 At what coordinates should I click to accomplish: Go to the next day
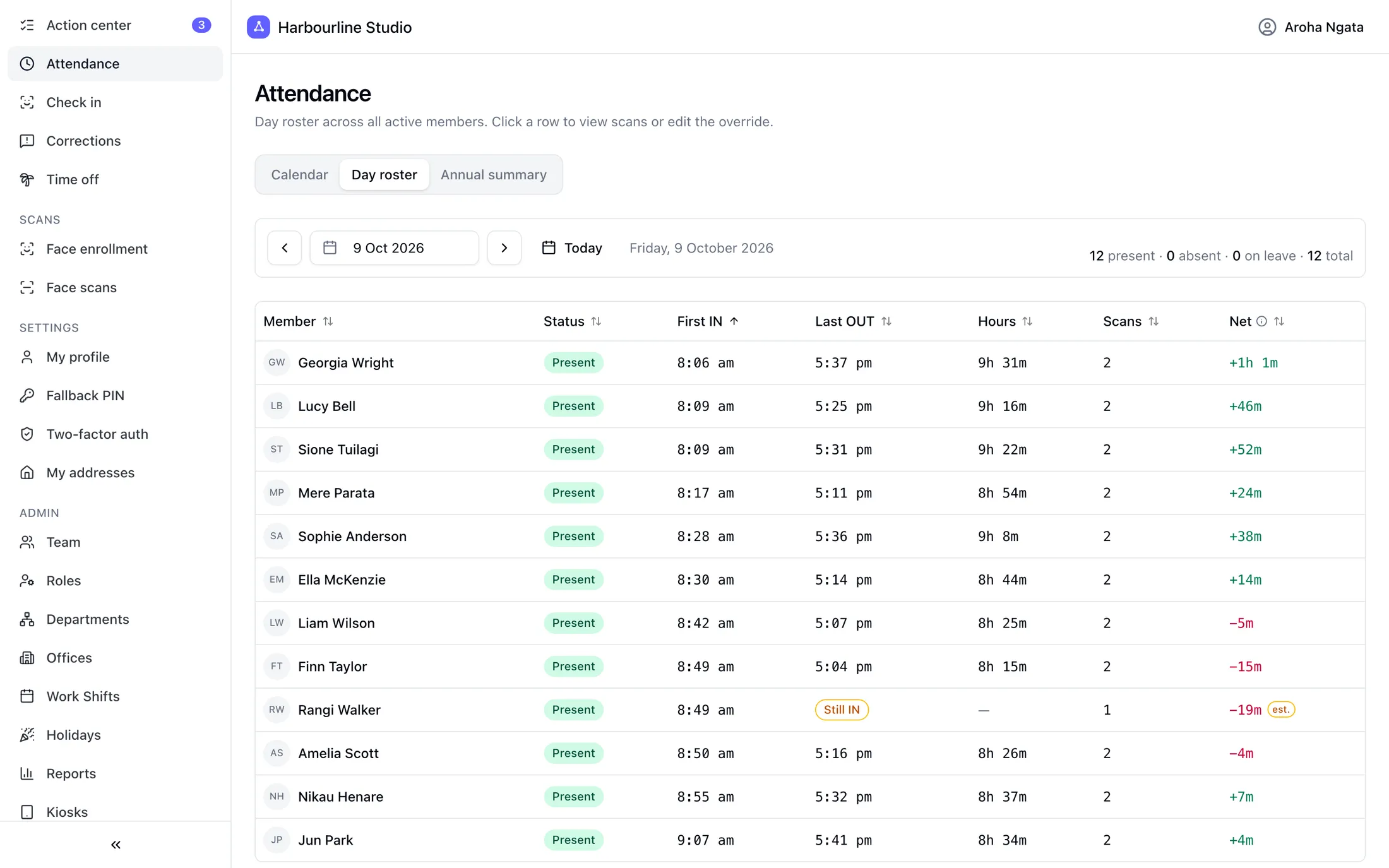(504, 248)
